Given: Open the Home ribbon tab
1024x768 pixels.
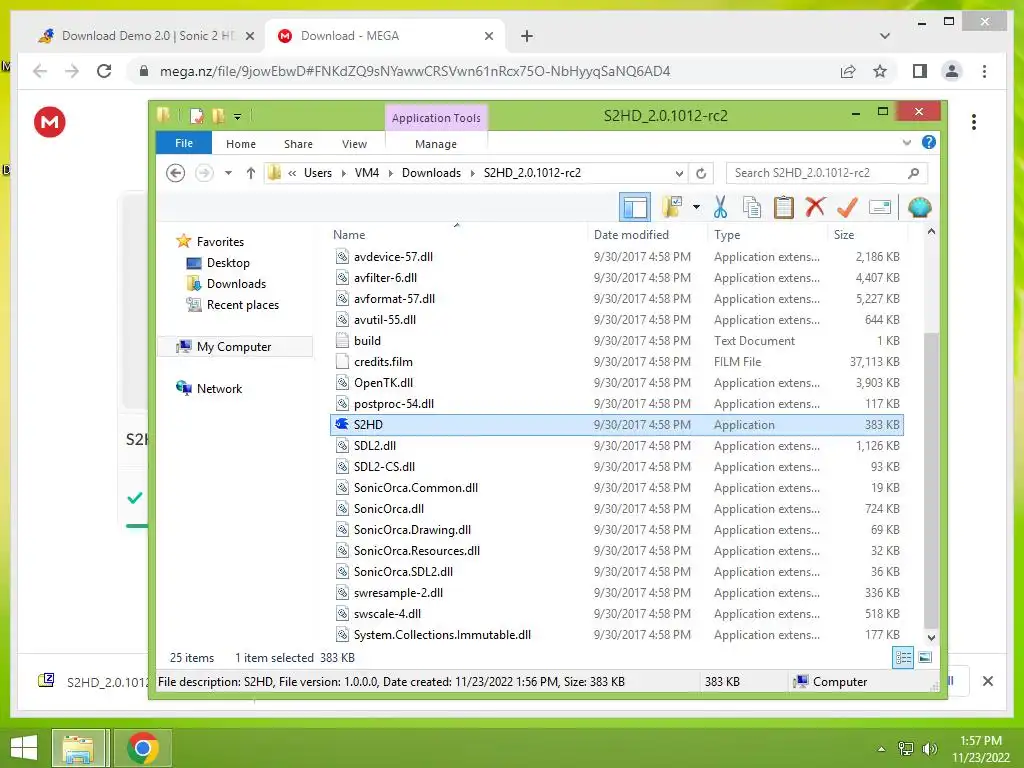Looking at the screenshot, I should pos(241,144).
